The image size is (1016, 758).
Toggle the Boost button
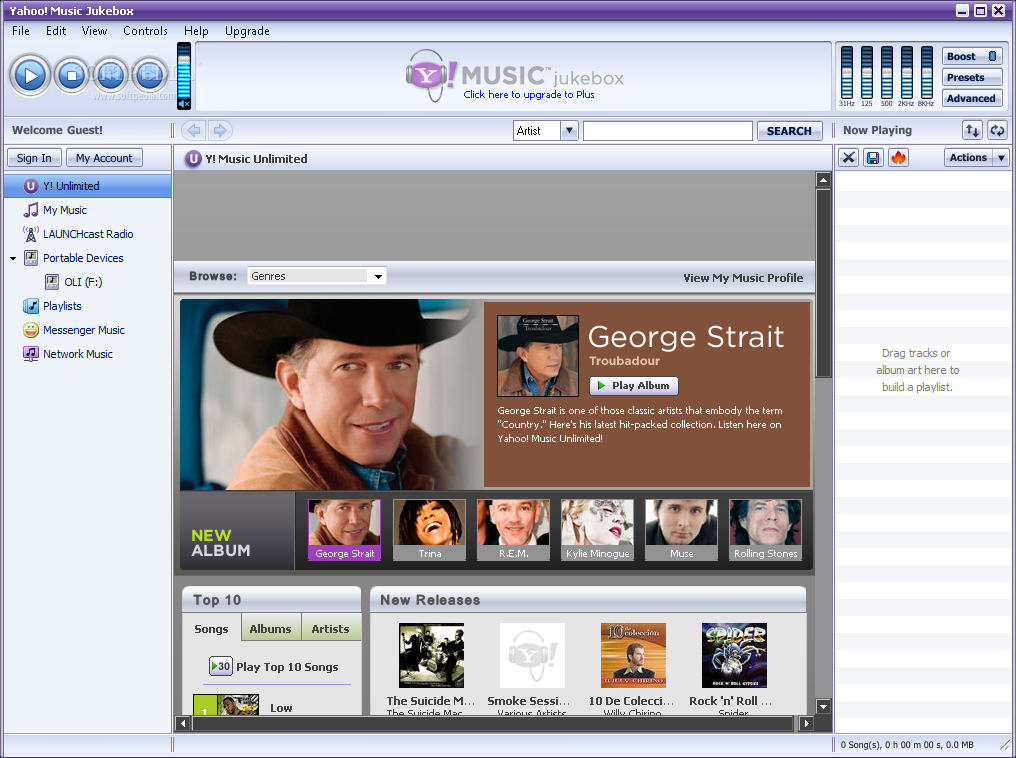[x=972, y=56]
